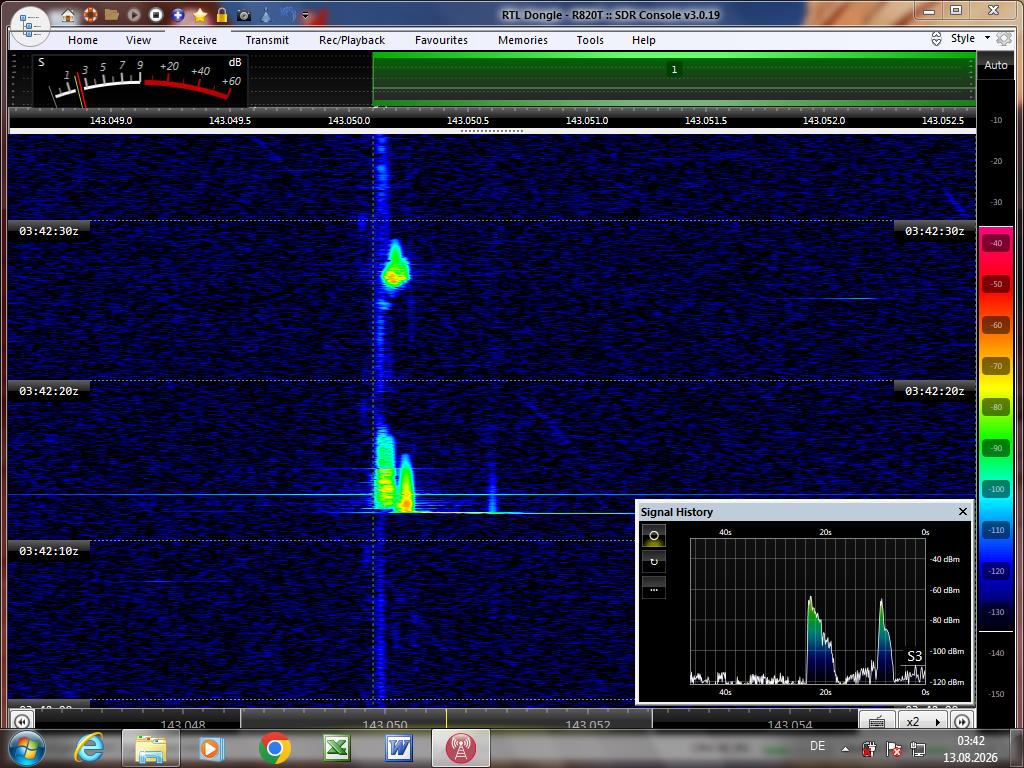This screenshot has height=768, width=1024.
Task: Click the Auto level button
Action: click(996, 65)
